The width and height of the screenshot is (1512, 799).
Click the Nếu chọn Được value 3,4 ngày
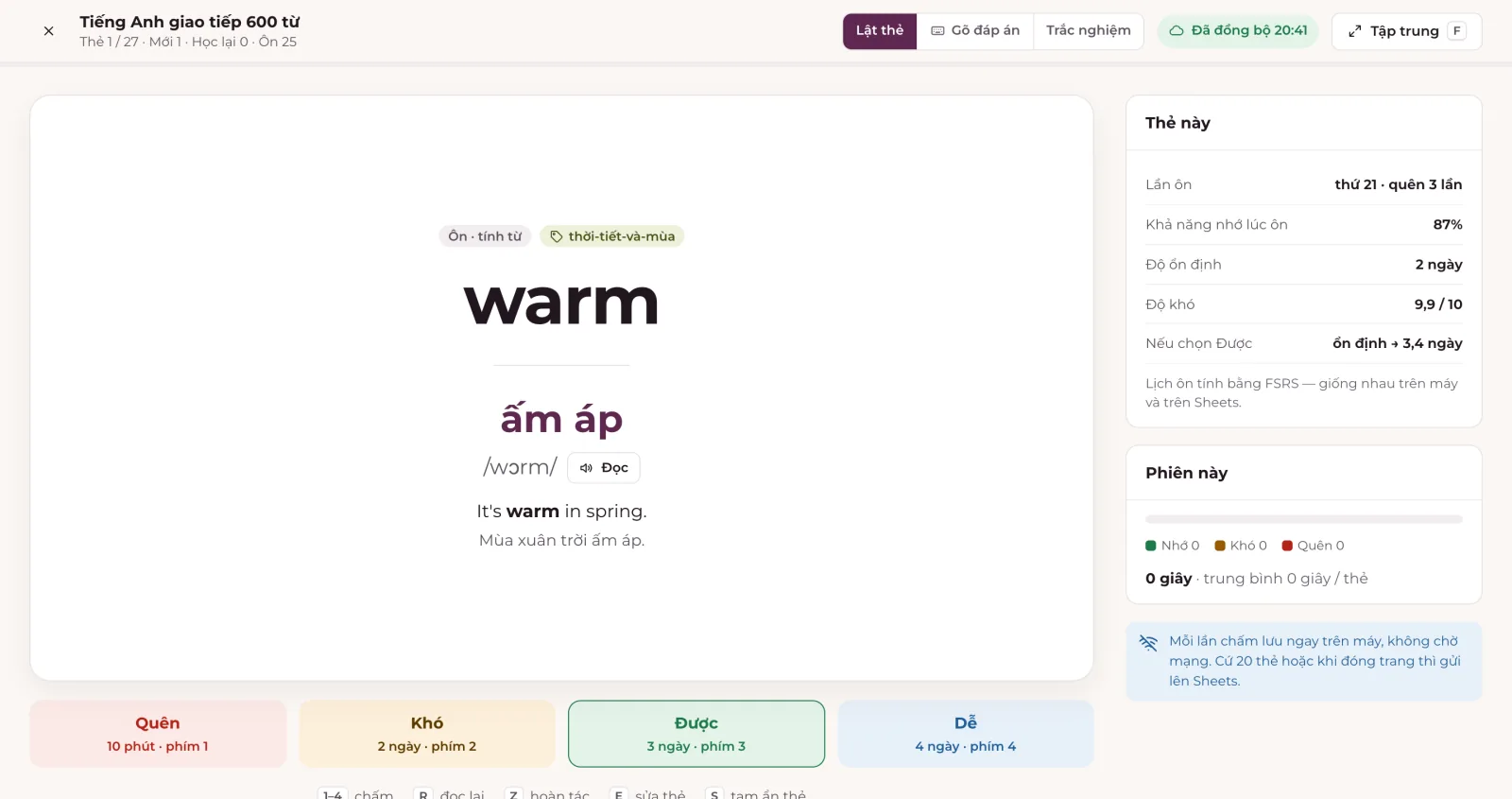click(1398, 343)
